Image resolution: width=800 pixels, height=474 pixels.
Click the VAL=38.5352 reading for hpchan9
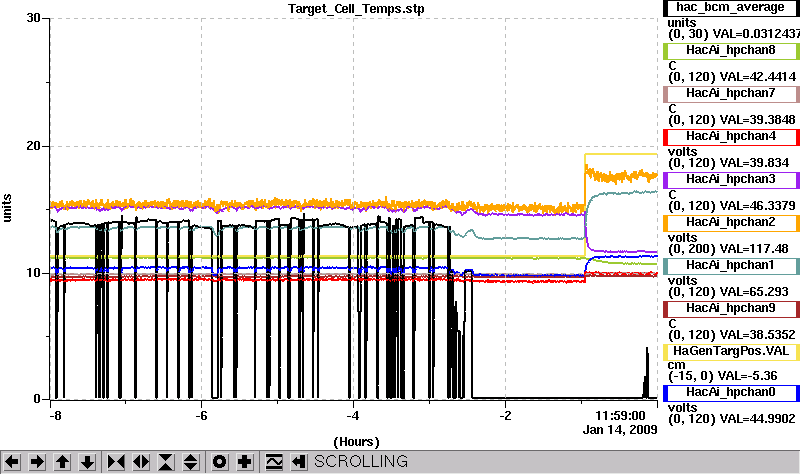[758, 335]
